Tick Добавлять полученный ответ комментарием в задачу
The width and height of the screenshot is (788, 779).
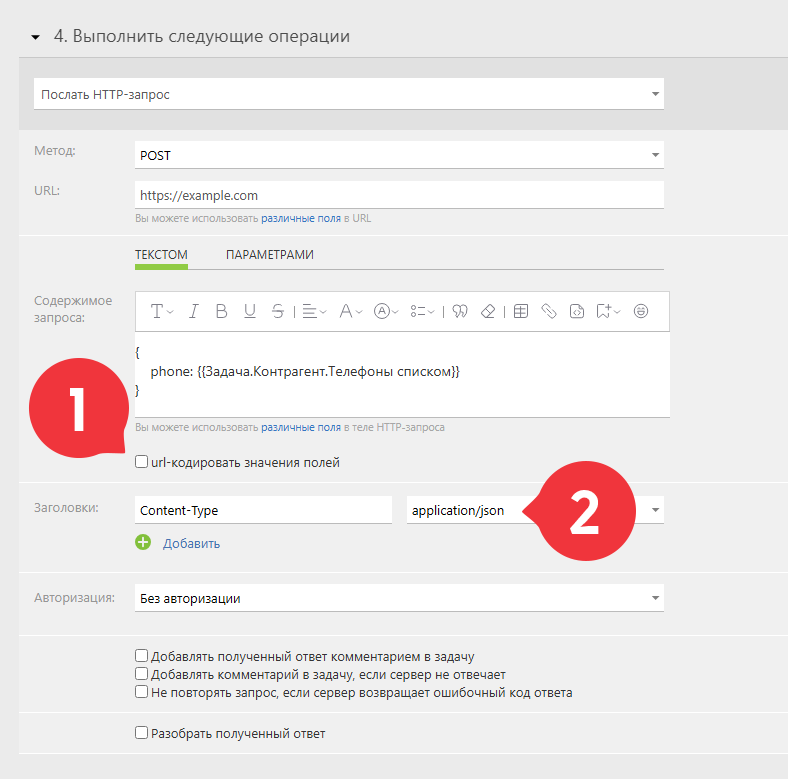[x=142, y=656]
